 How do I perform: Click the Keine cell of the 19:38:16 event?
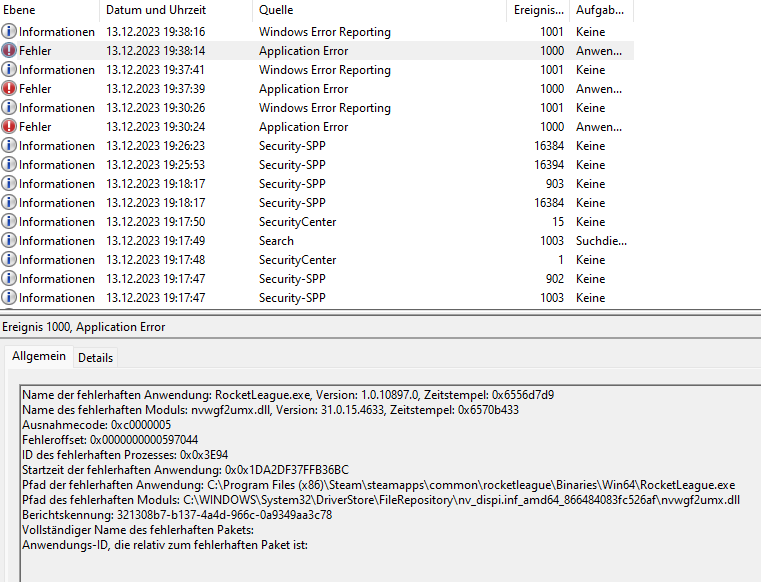pyautogui.click(x=591, y=32)
